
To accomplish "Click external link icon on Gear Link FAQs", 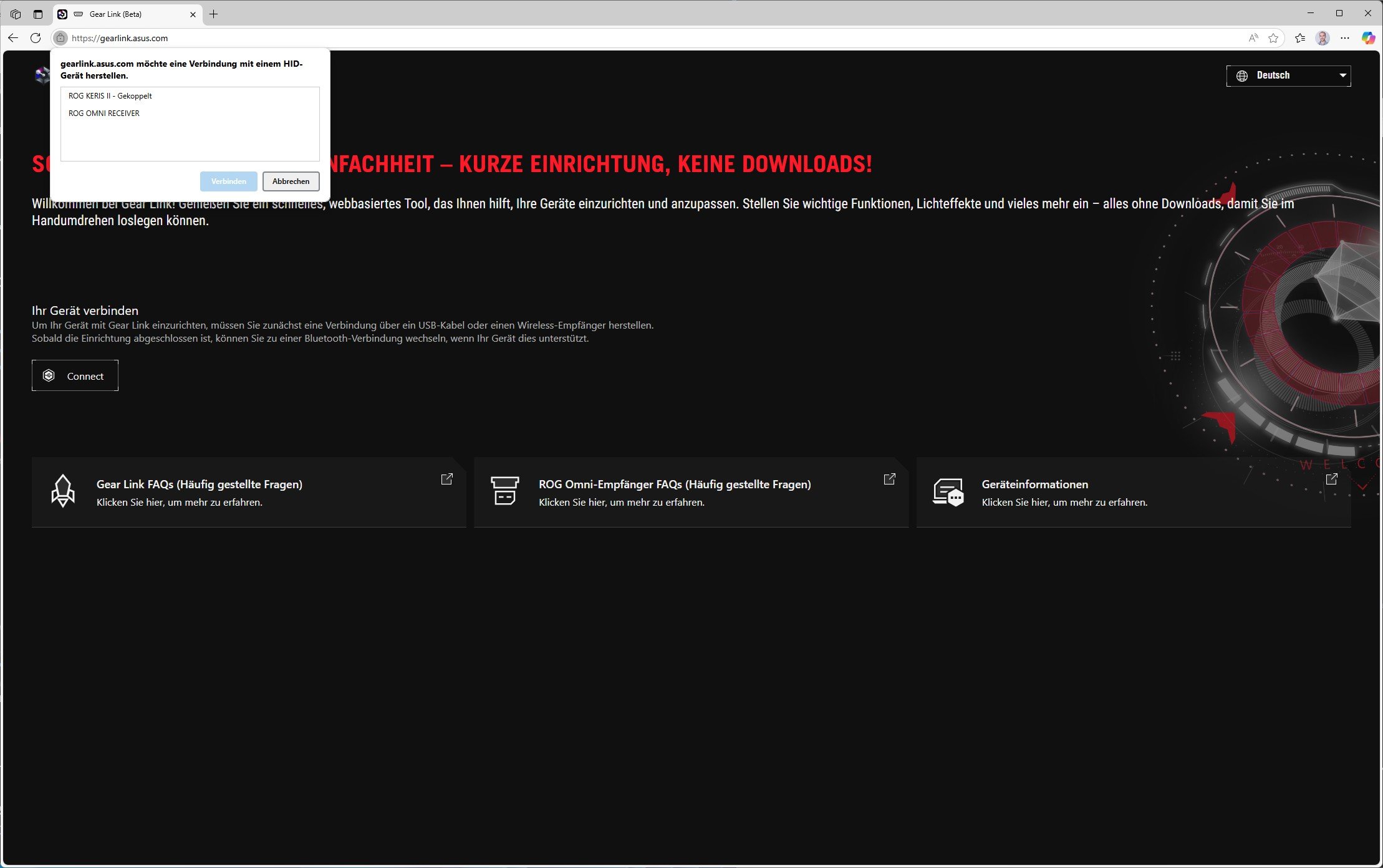I will [x=447, y=479].
